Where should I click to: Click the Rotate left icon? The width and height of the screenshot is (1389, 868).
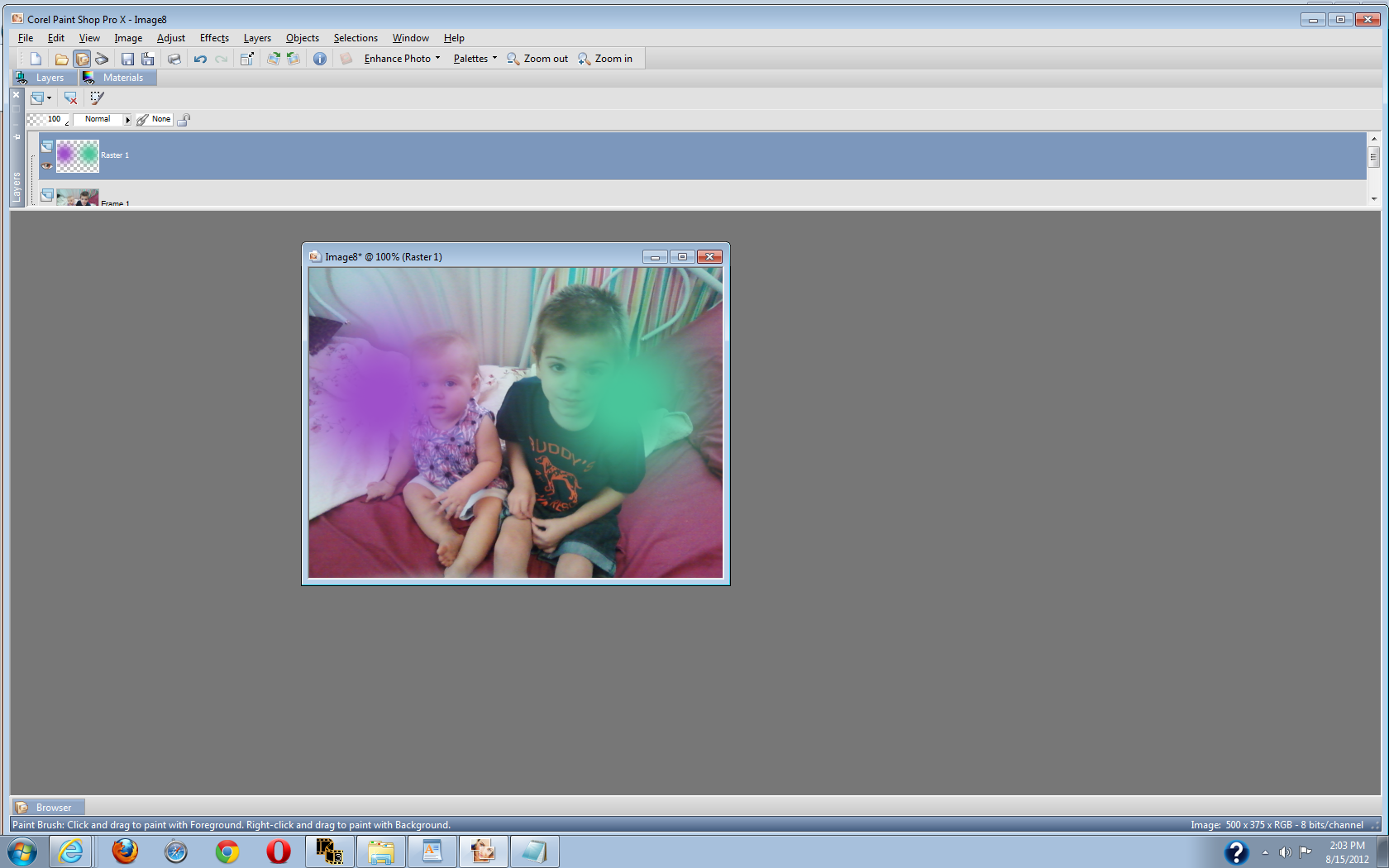pyautogui.click(x=293, y=59)
